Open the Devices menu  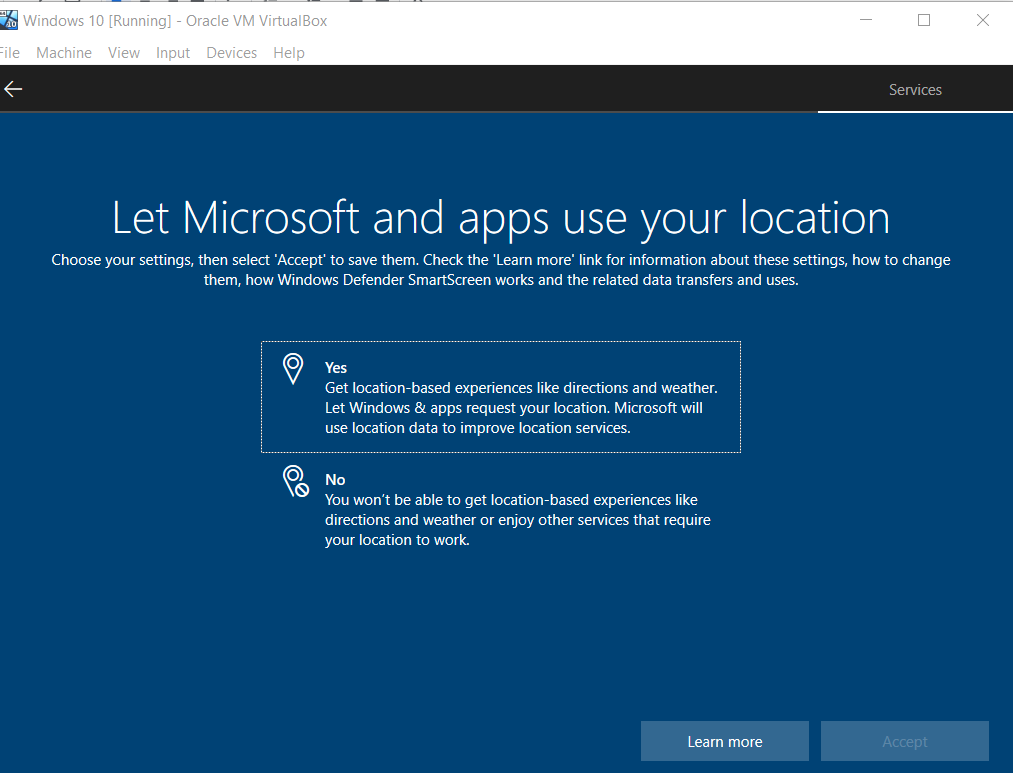click(x=231, y=52)
